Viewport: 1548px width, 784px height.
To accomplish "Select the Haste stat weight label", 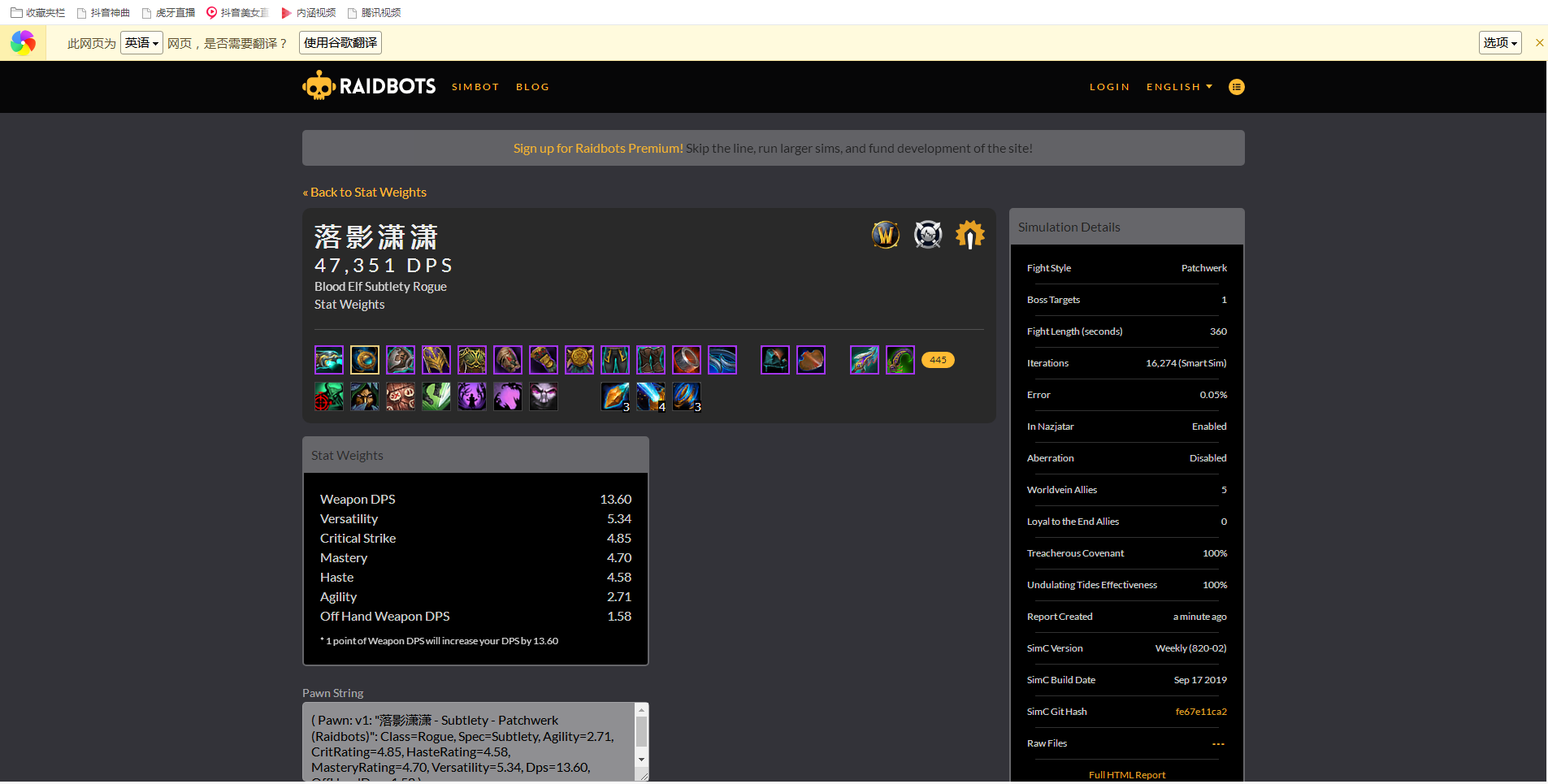I will 336,578.
